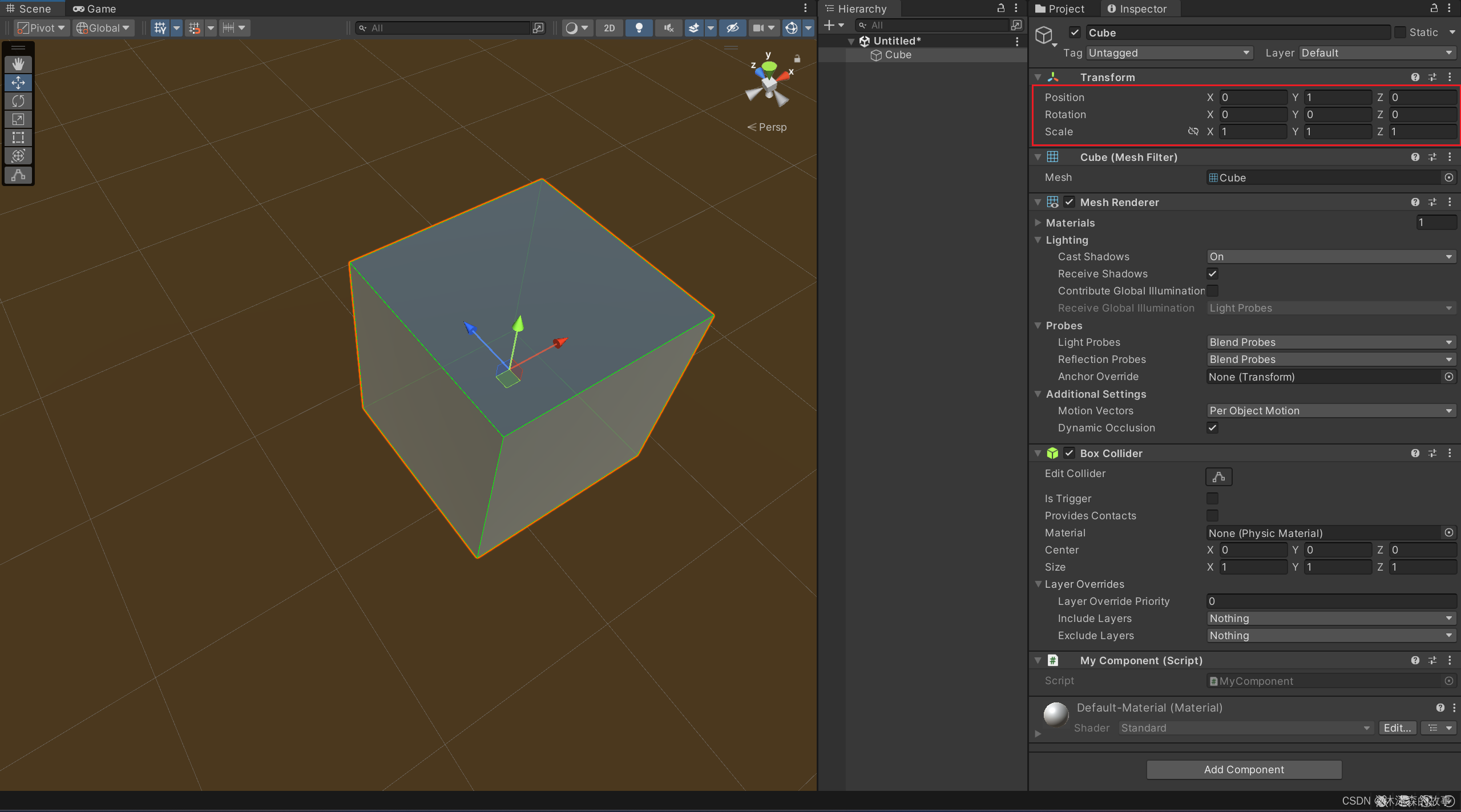Click Edit button on Default-Material
This screenshot has width=1461, height=812.
(1396, 727)
